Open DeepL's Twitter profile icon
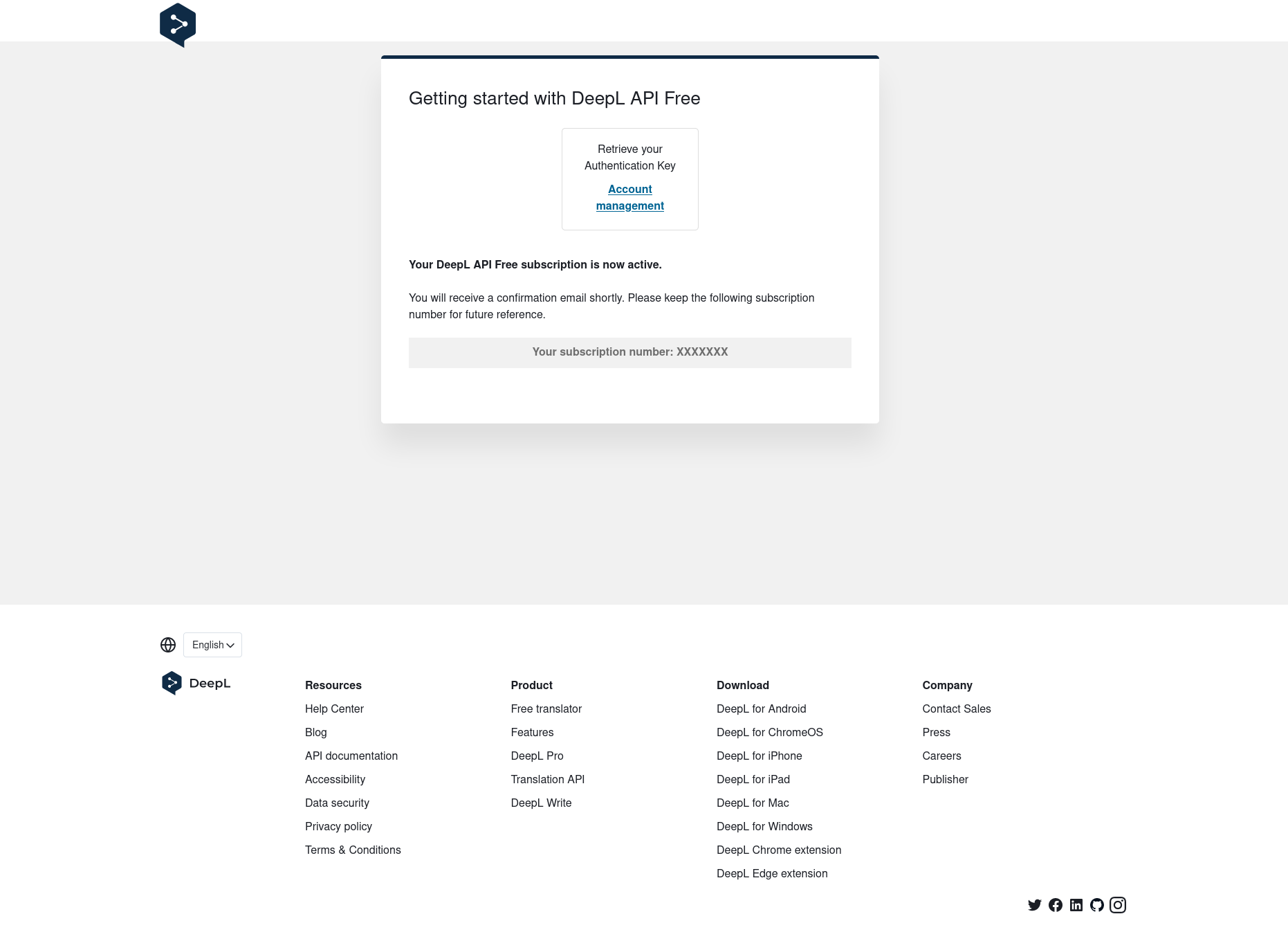 click(1034, 905)
